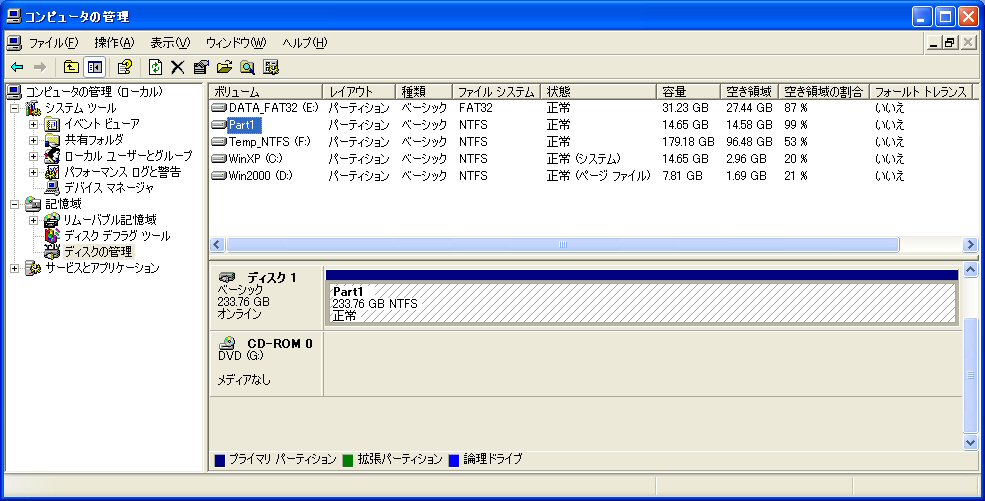Open the 表示(V) menu
Screen dimensions: 985x501
[x=170, y=43]
